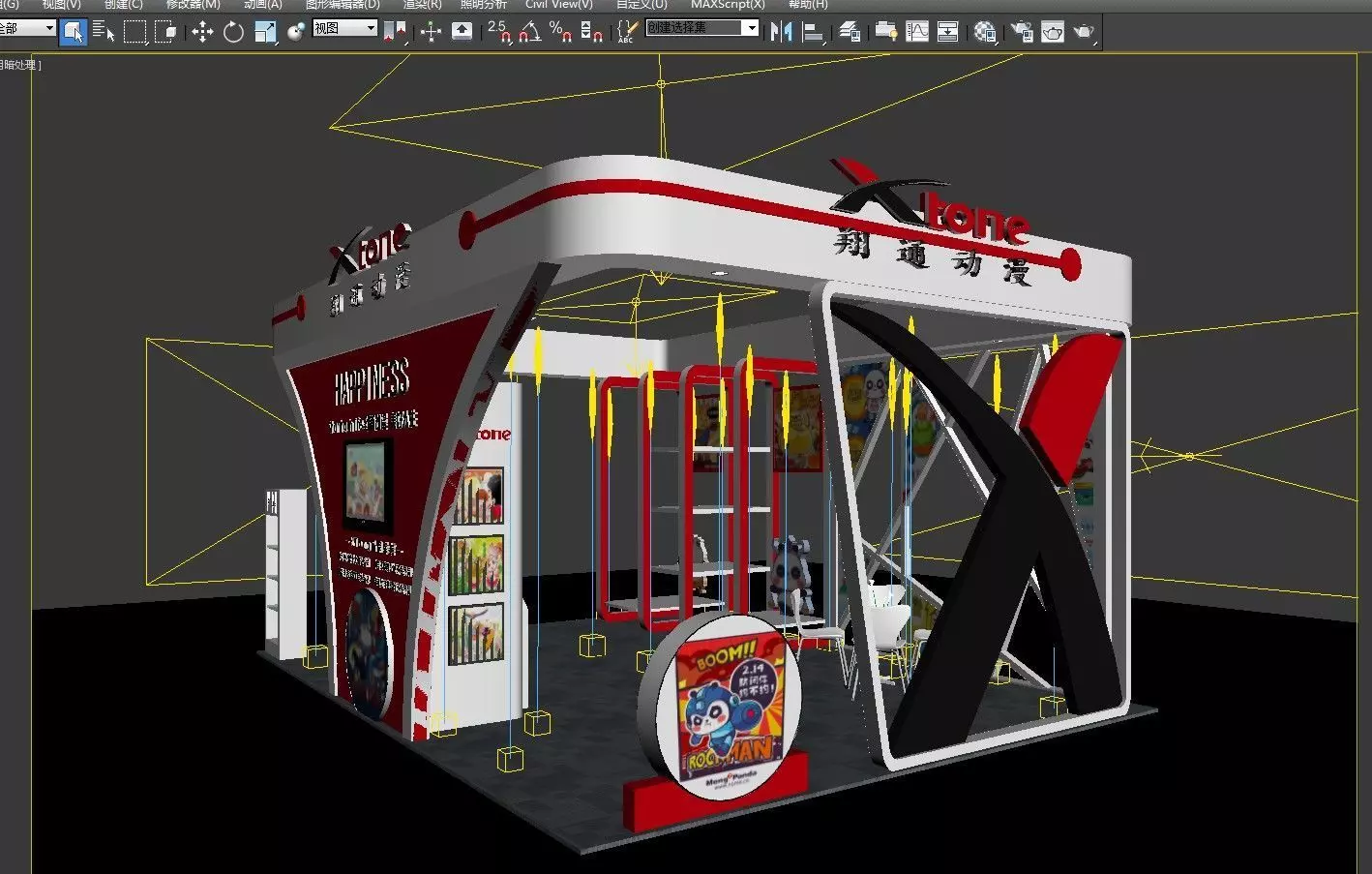Toggle Spinner Snap
The image size is (1372, 874).
(591, 32)
